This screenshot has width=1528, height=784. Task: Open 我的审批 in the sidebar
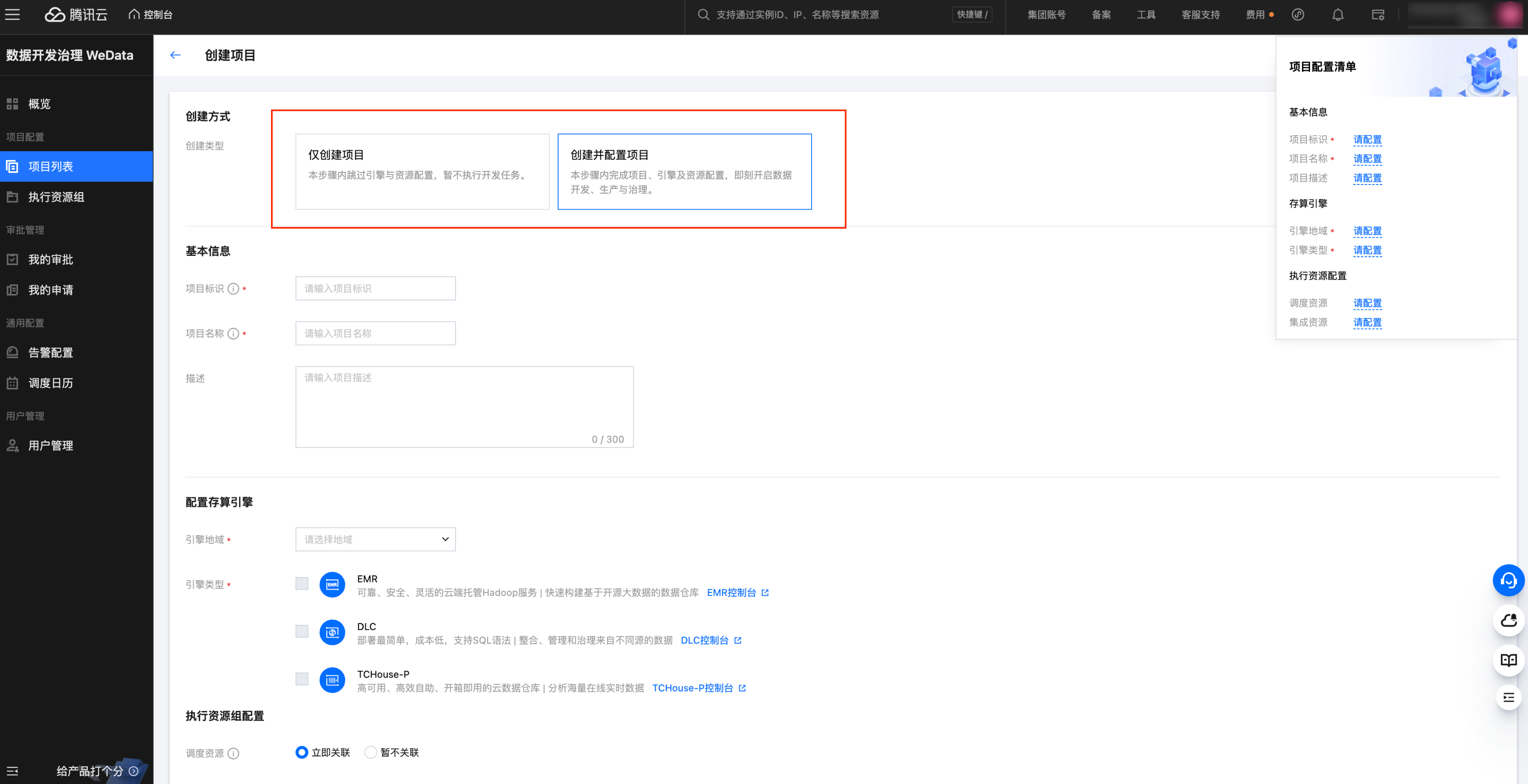click(x=77, y=260)
